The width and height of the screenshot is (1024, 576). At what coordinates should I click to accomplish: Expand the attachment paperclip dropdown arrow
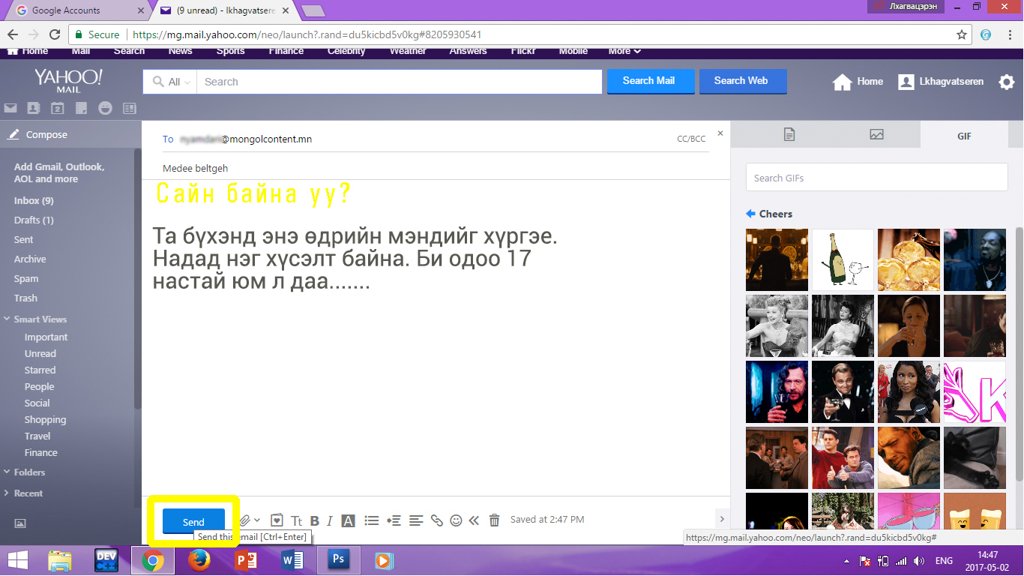pyautogui.click(x=257, y=521)
